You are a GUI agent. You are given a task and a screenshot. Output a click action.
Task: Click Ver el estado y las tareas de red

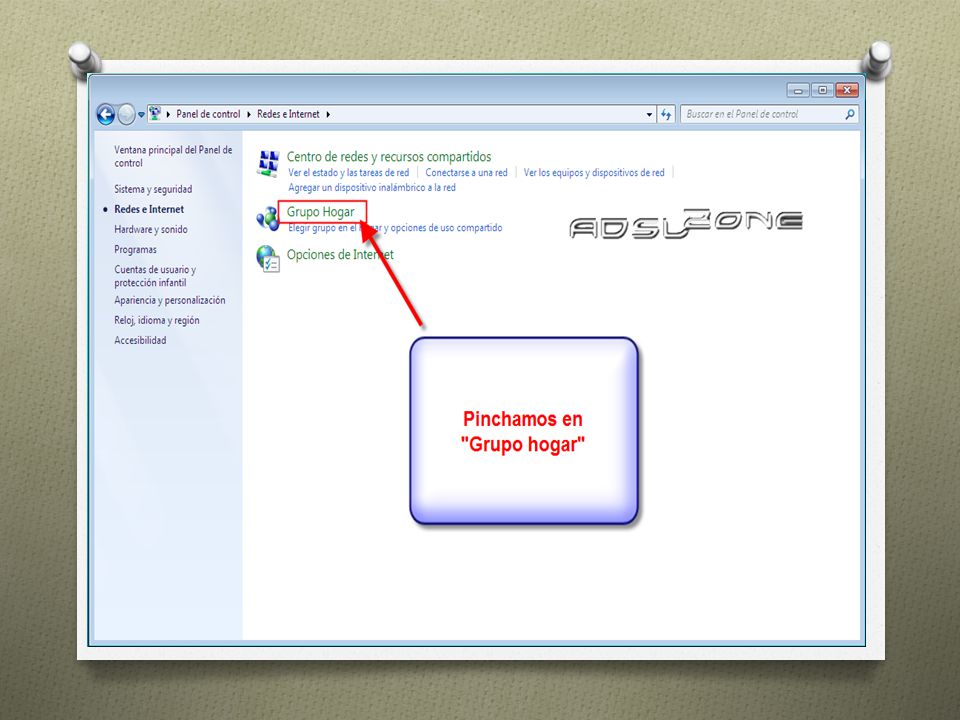348,173
